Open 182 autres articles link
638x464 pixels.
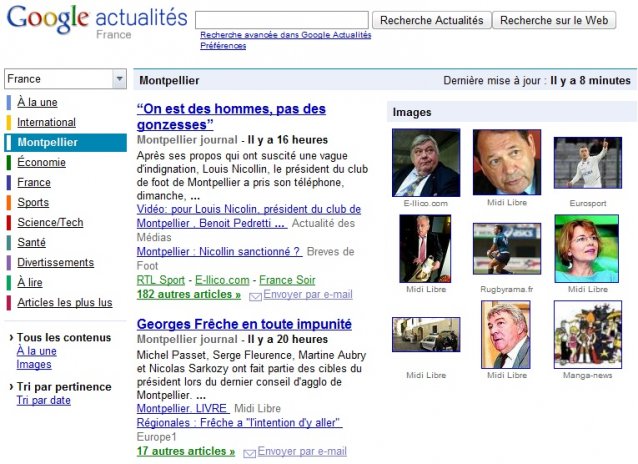pos(189,294)
